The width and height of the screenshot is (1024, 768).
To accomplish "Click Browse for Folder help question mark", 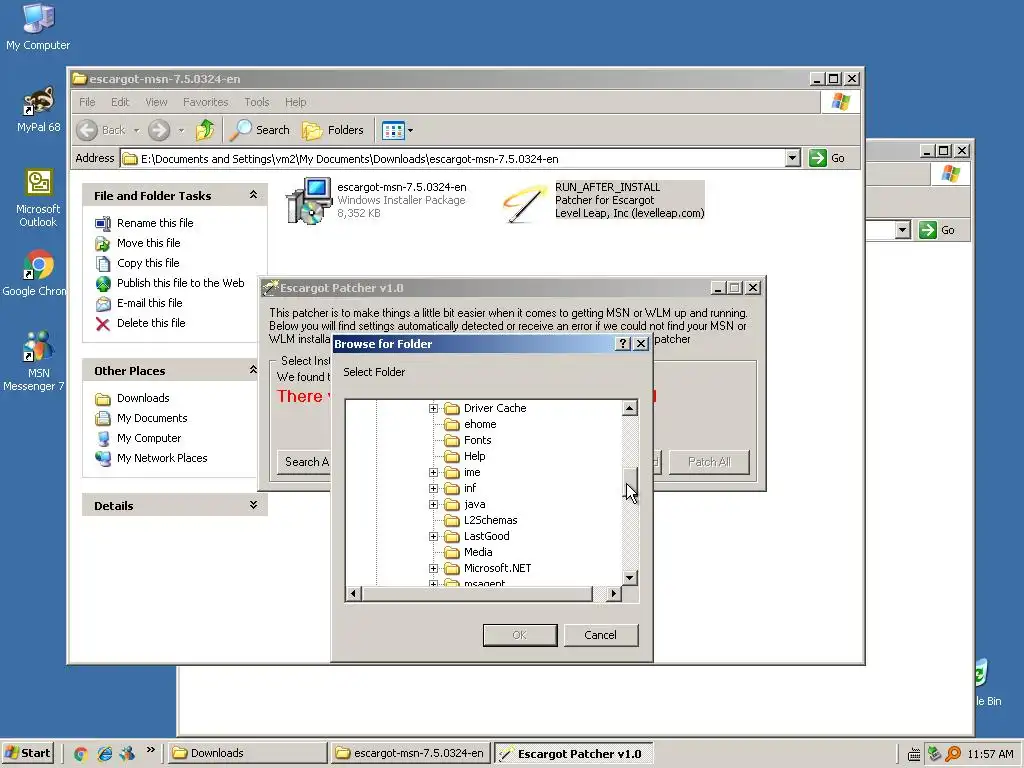I will point(622,344).
